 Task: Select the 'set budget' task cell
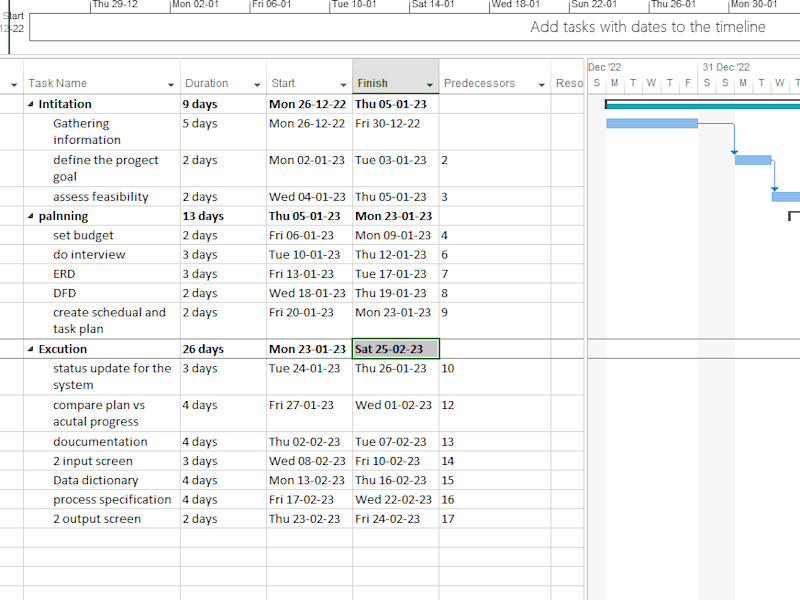click(102, 235)
